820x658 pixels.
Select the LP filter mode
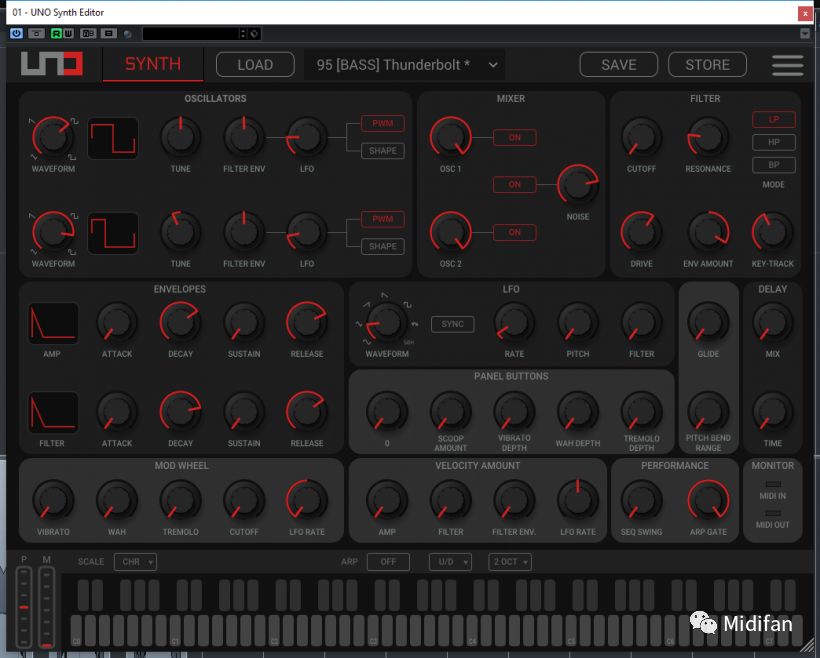pyautogui.click(x=773, y=119)
